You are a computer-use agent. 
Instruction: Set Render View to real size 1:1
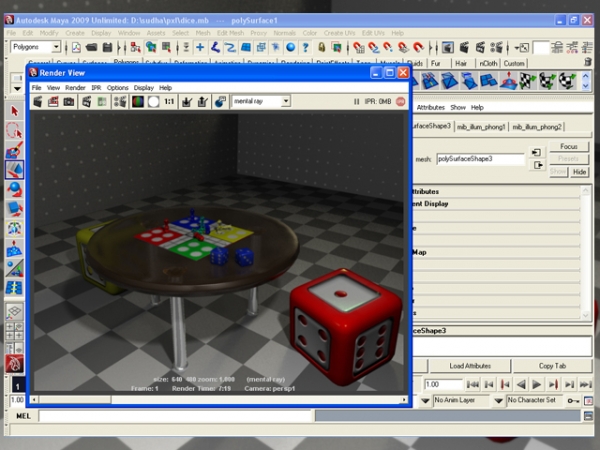169,102
